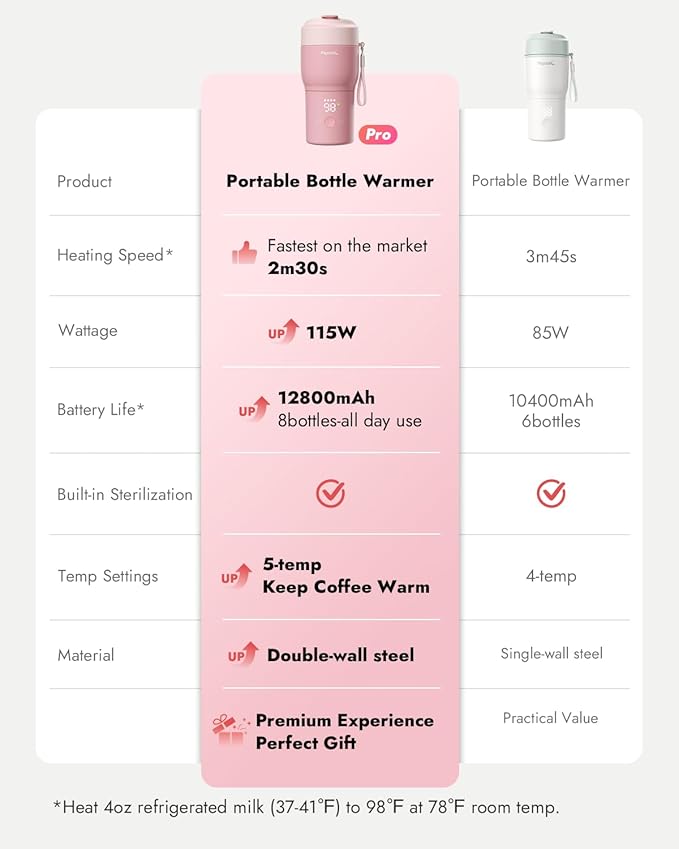The image size is (679, 849).
Task: Click the thumbs-up icon beside Fastest on the market
Action: point(244,254)
